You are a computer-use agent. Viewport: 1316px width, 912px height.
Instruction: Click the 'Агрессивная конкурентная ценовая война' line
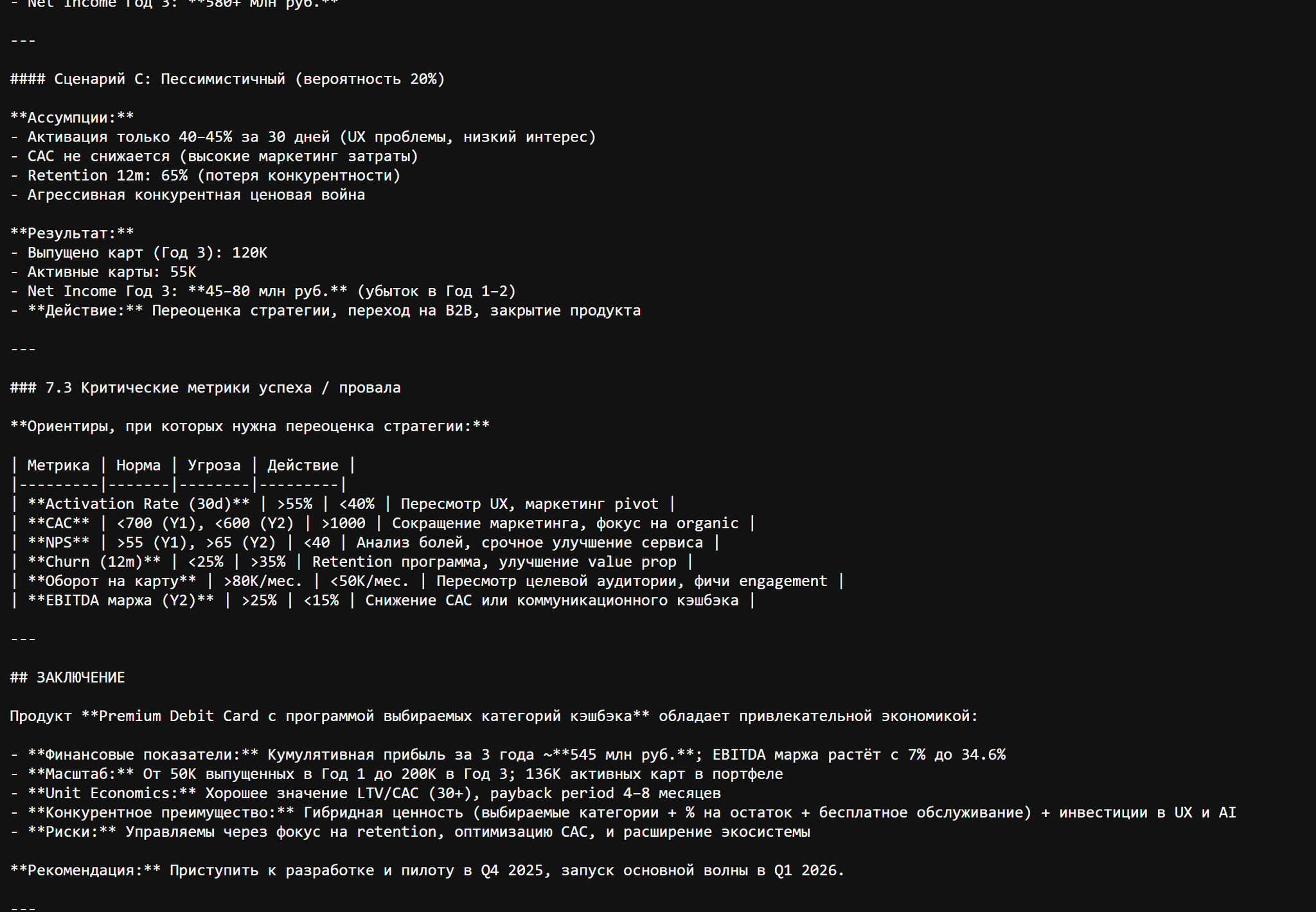(x=195, y=195)
